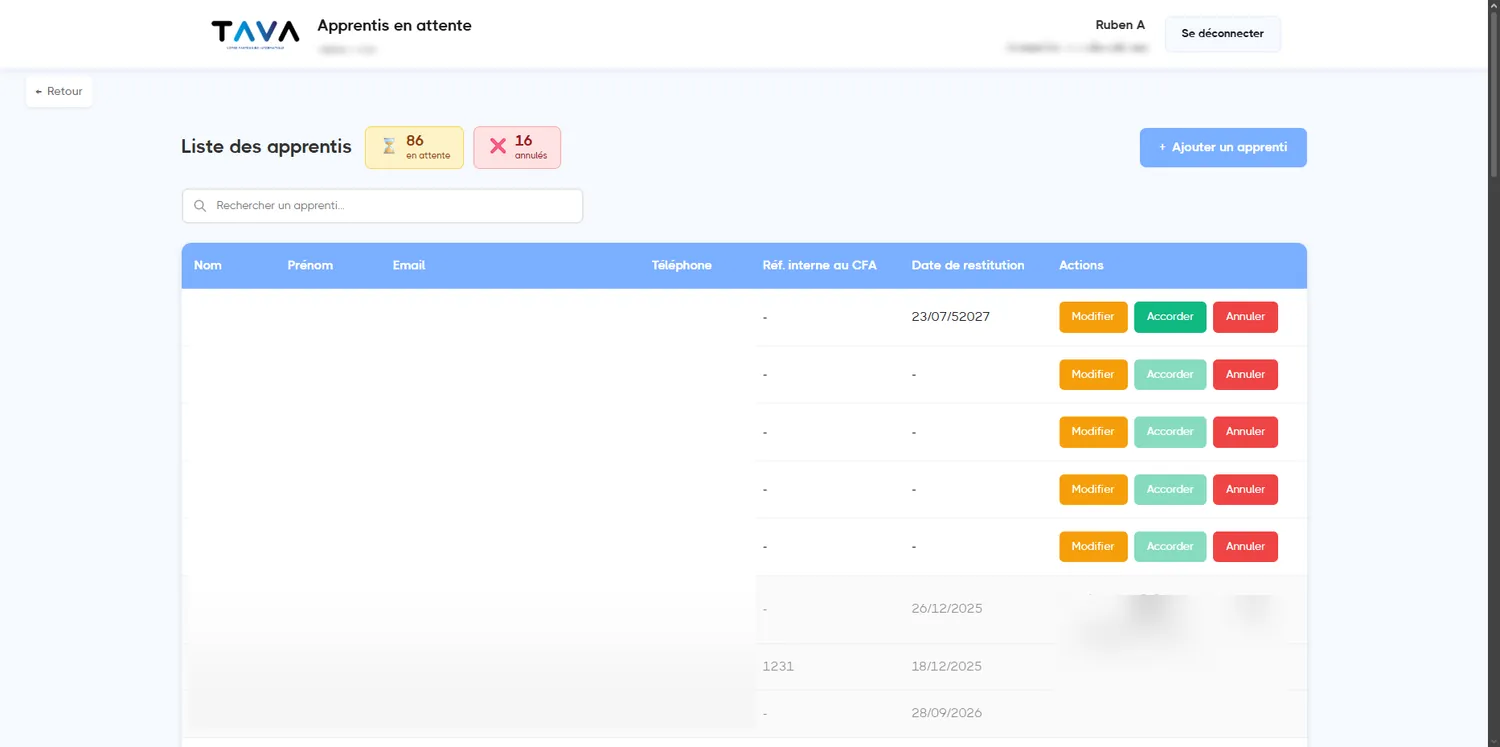The width and height of the screenshot is (1500, 747).
Task: Click the date cell 28/09/2026
Action: 947,713
